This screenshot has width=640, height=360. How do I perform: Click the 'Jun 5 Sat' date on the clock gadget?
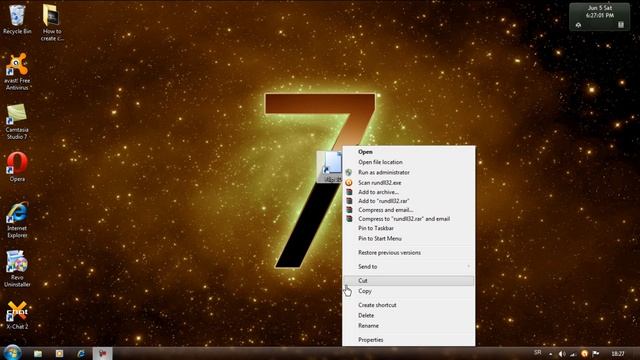[600, 8]
